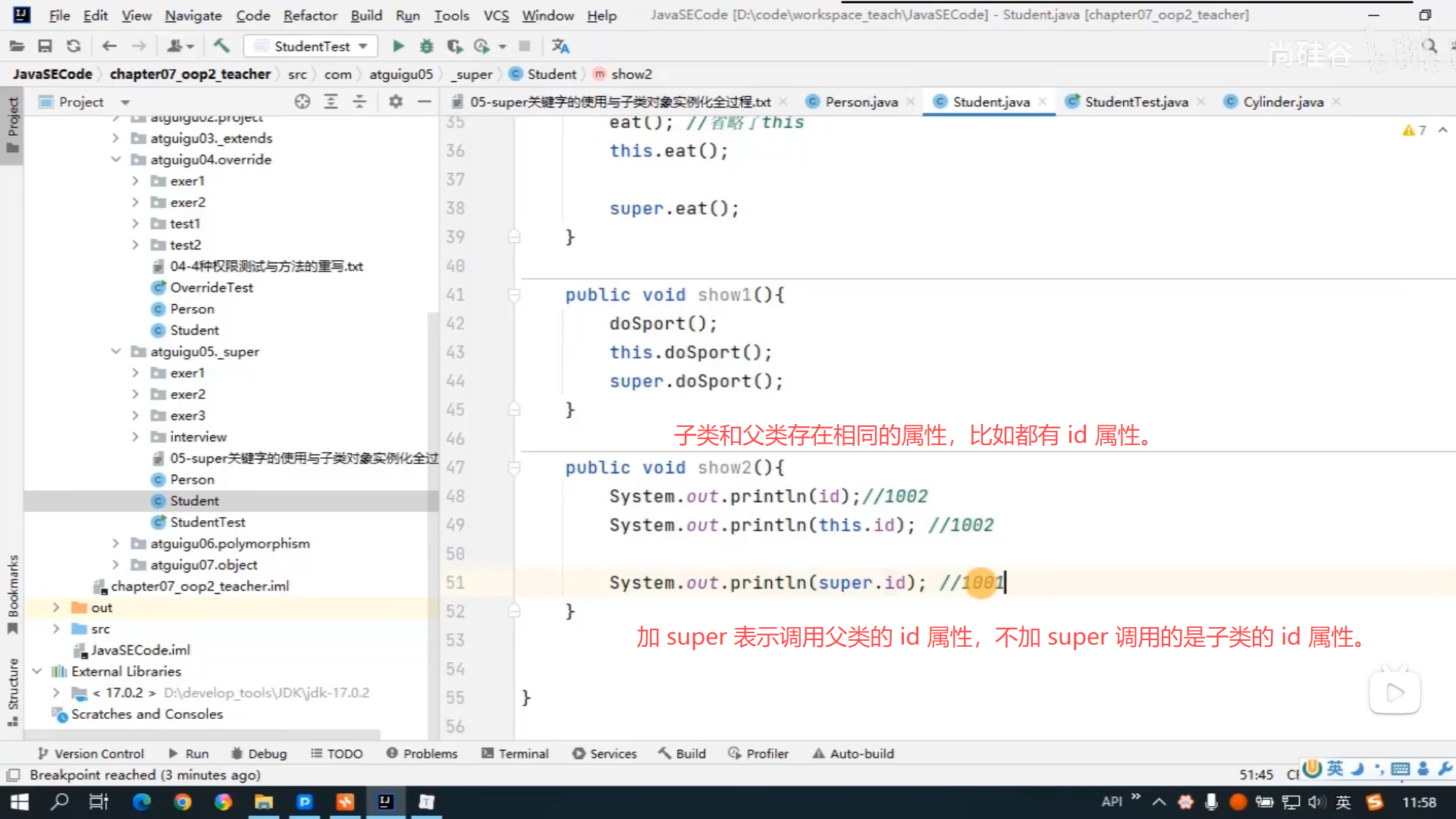Click the Sync refresh icon in toolbar

[x=74, y=46]
